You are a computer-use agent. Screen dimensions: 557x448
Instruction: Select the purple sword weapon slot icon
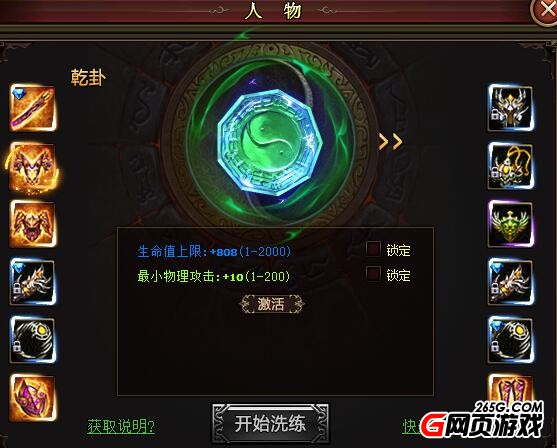(x=33, y=108)
